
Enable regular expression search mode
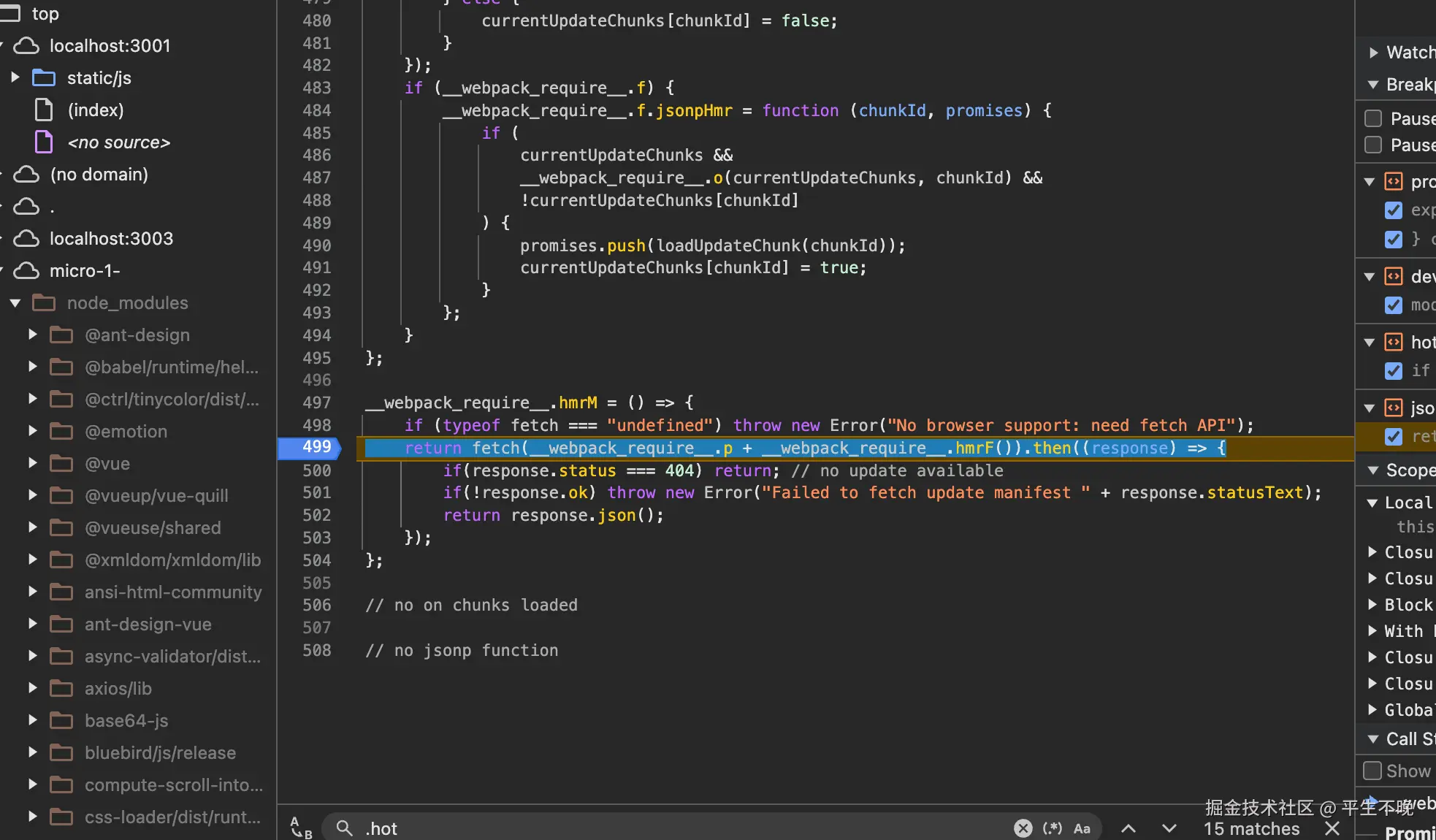pos(1052,828)
